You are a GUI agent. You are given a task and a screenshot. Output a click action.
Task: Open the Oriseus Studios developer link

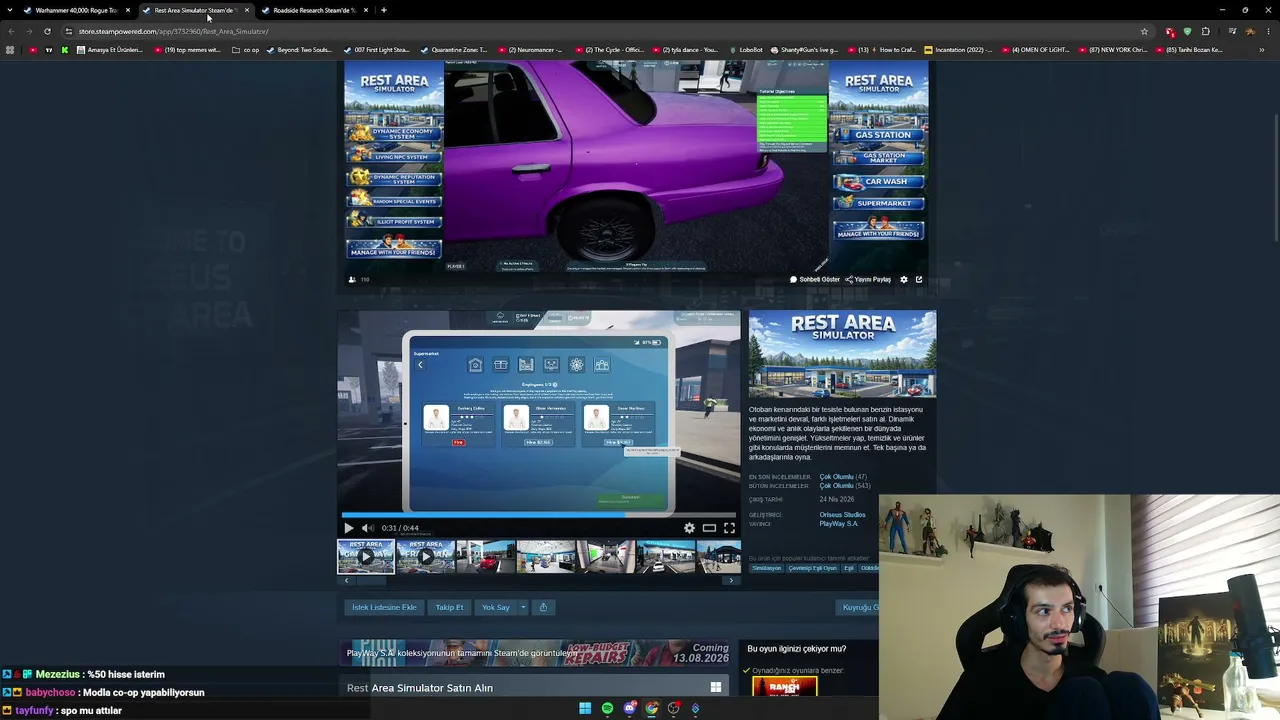pyautogui.click(x=842, y=515)
